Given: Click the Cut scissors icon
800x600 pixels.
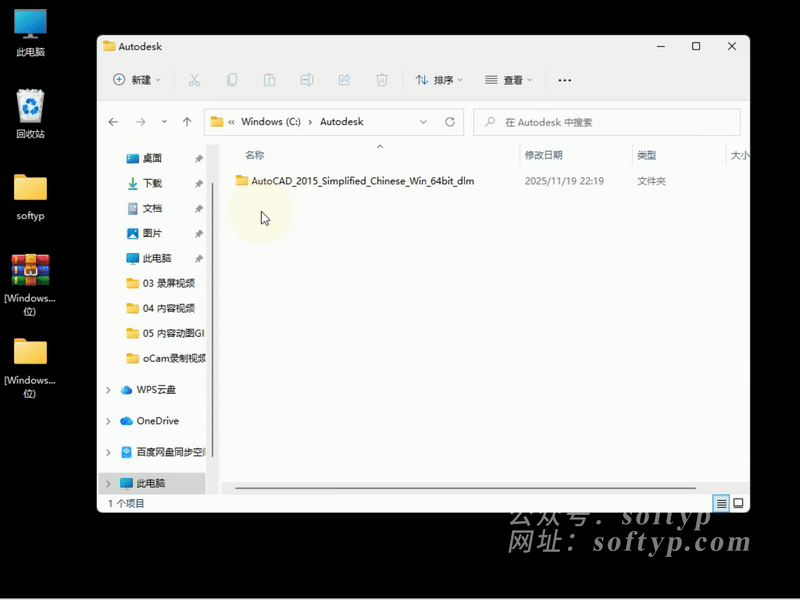Looking at the screenshot, I should click(194, 80).
